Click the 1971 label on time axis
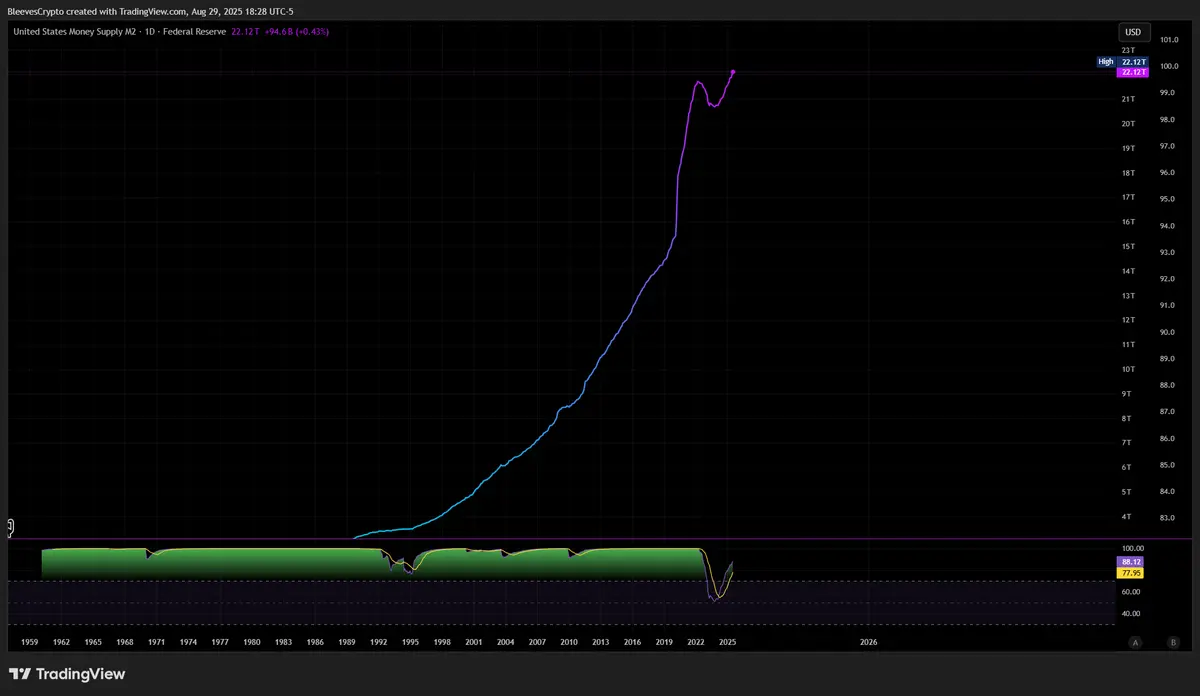 click(x=156, y=642)
